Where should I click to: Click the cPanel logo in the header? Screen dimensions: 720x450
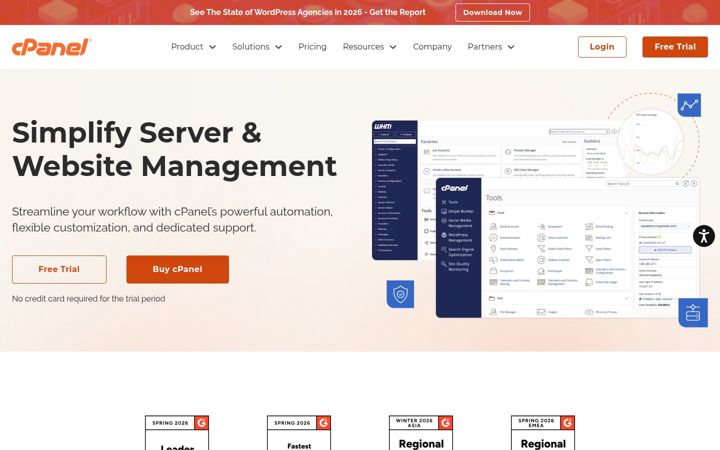(51, 47)
